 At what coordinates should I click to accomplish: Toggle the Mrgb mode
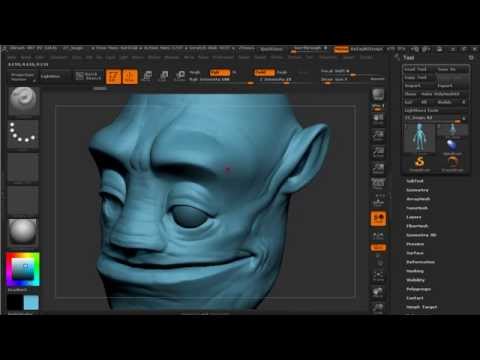tap(195, 72)
